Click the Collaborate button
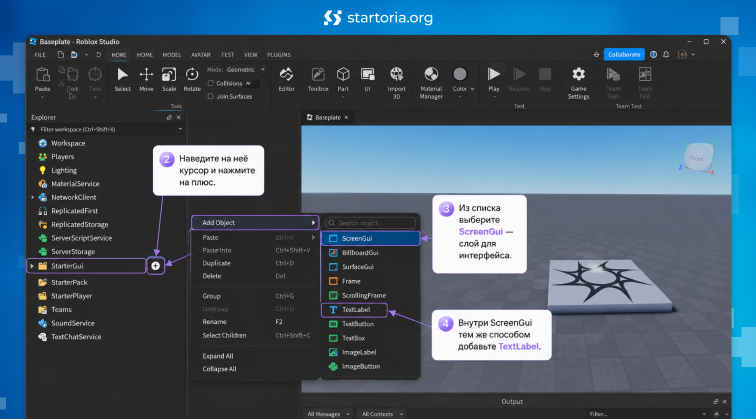The width and height of the screenshot is (756, 419). pyautogui.click(x=624, y=54)
